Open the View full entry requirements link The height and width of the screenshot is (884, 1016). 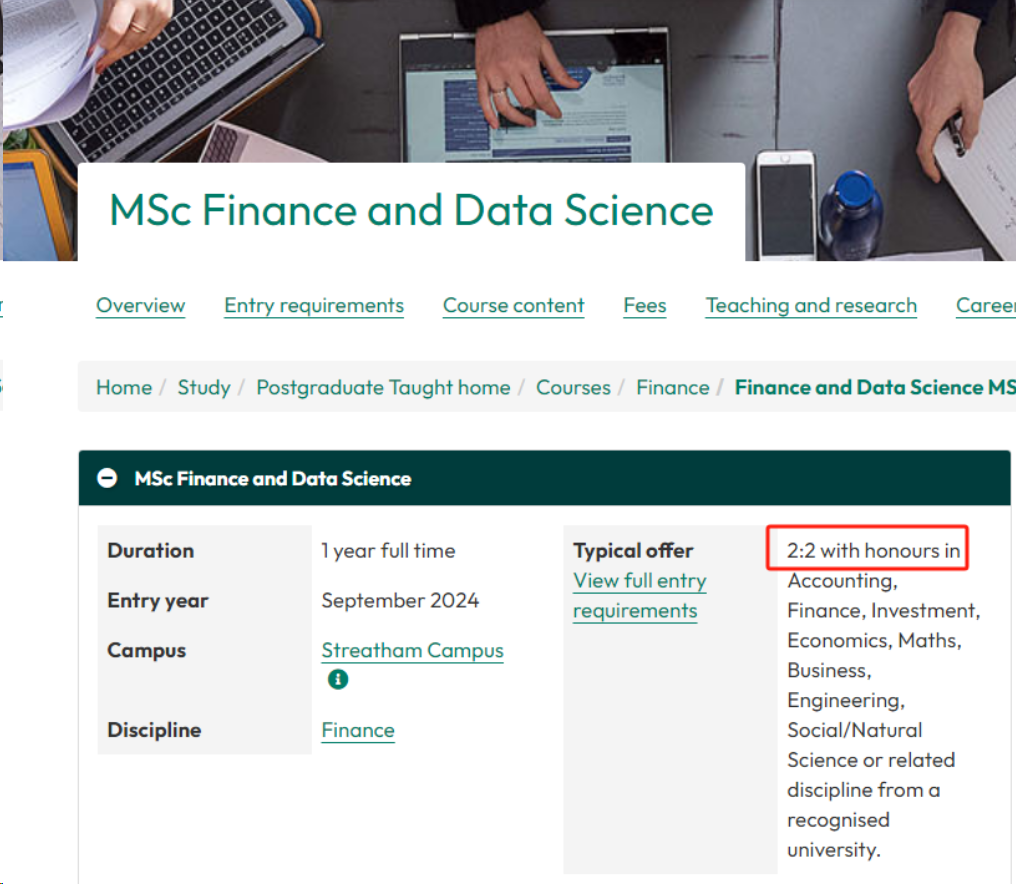pyautogui.click(x=639, y=596)
